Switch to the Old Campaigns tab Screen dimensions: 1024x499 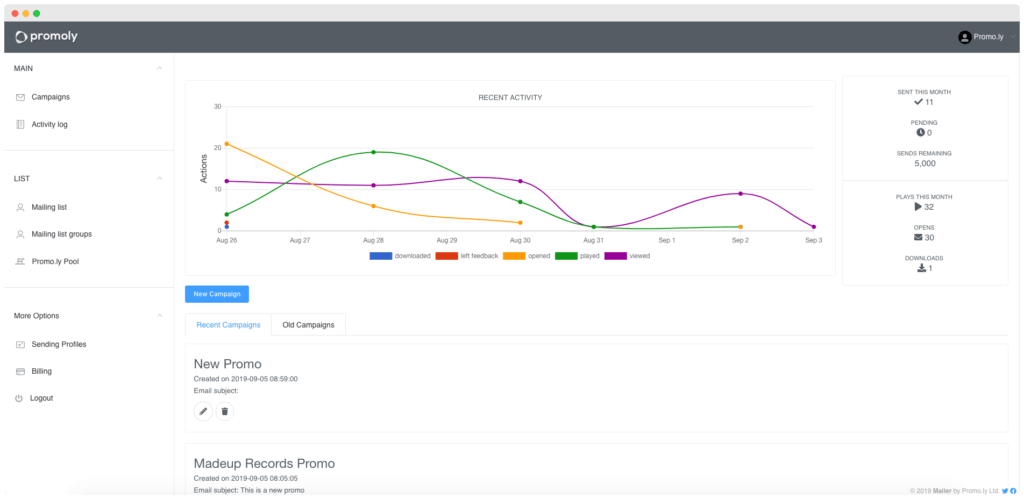point(308,325)
